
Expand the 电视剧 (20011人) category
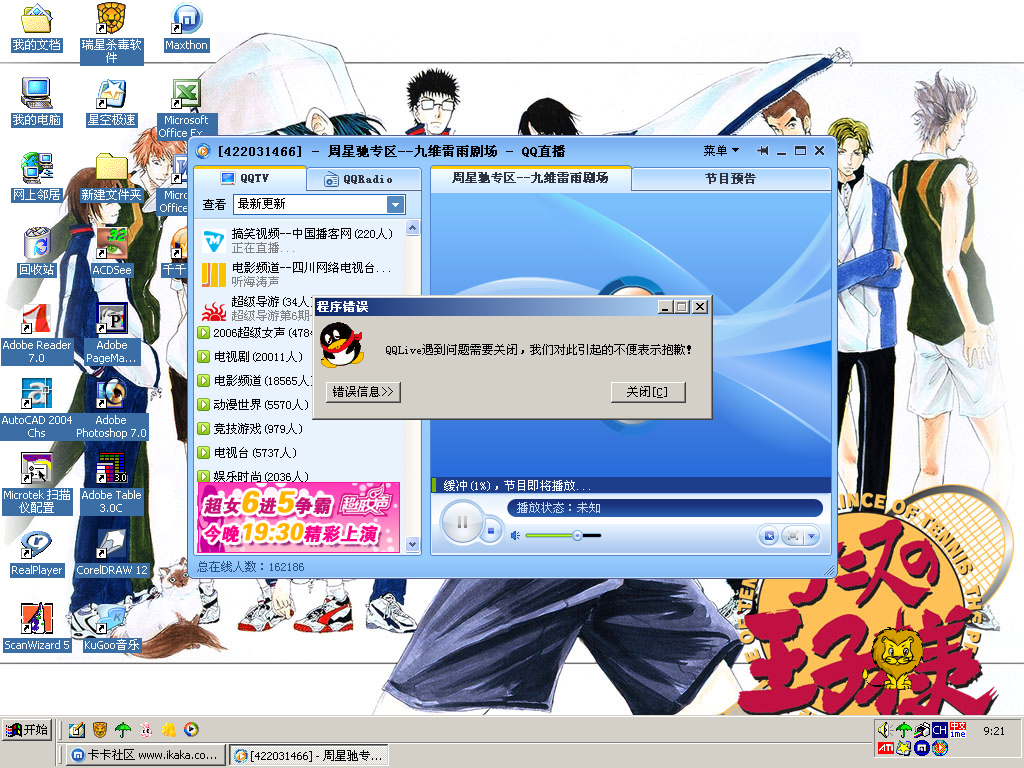204,357
